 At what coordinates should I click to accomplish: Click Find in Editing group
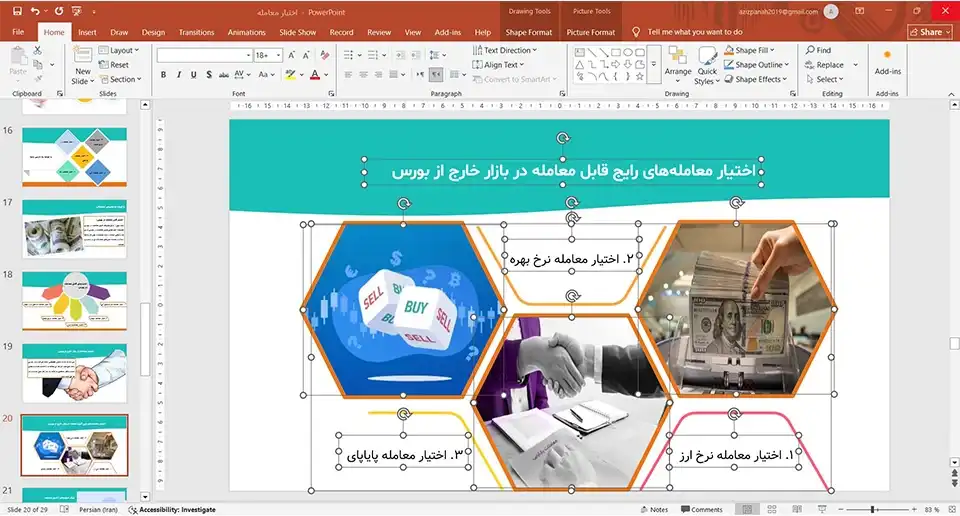819,50
